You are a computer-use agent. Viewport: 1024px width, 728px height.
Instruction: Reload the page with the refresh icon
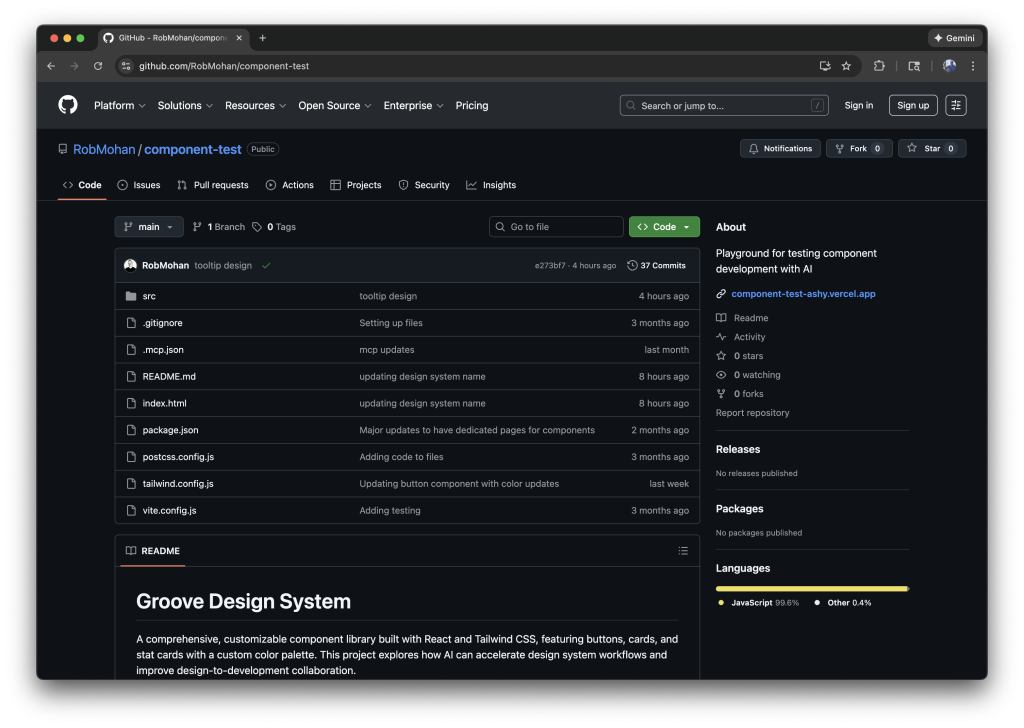tap(98, 66)
